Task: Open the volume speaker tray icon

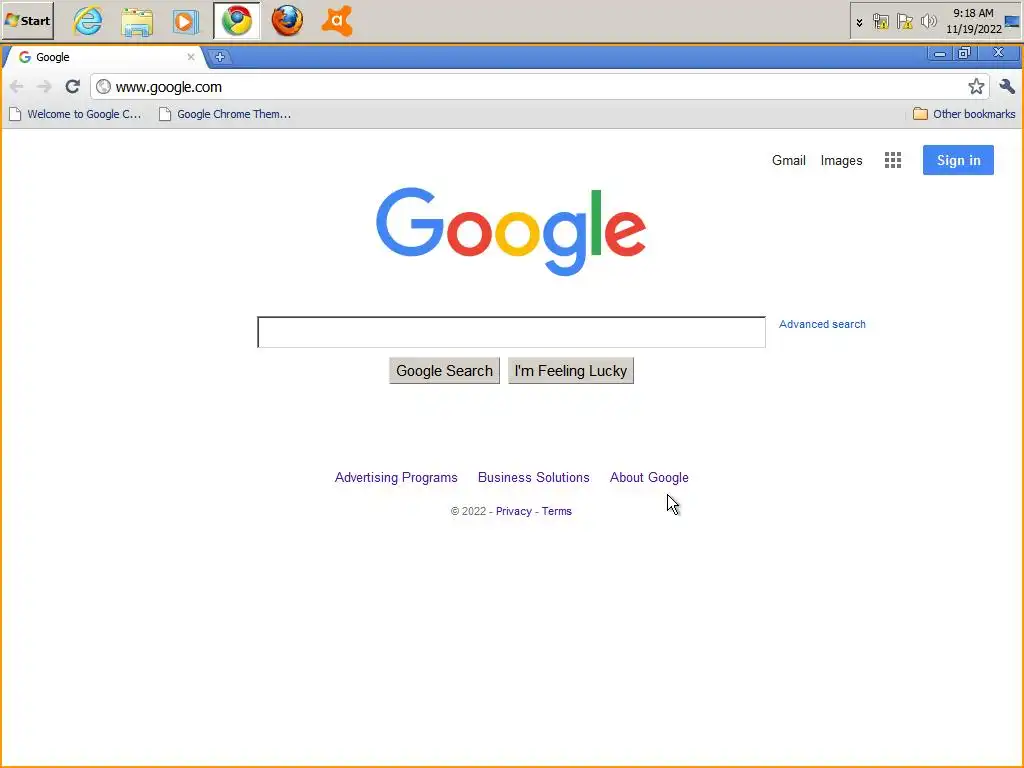Action: (928, 22)
